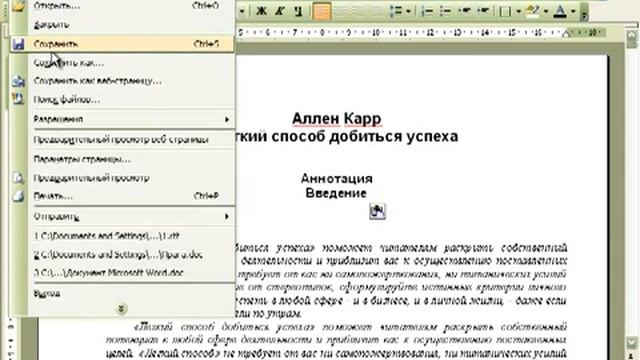Click the file search icon in menu
640x360 pixels.
pyautogui.click(x=18, y=99)
